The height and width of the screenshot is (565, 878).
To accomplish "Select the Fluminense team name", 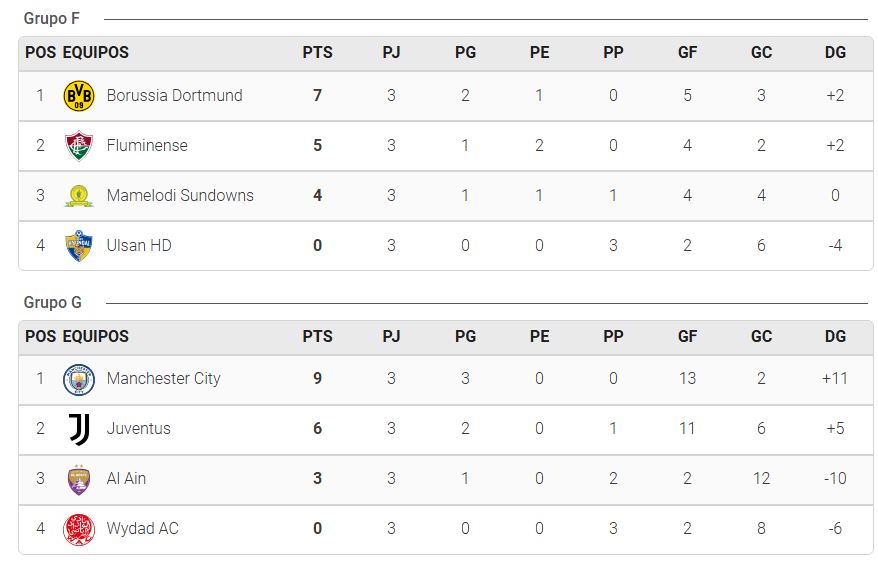I will pyautogui.click(x=147, y=146).
